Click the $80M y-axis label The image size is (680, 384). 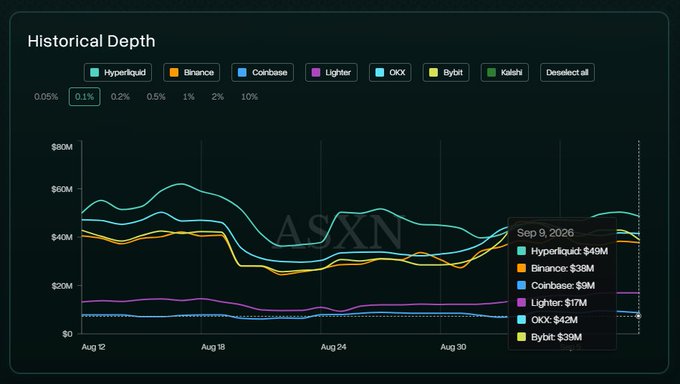(62, 147)
